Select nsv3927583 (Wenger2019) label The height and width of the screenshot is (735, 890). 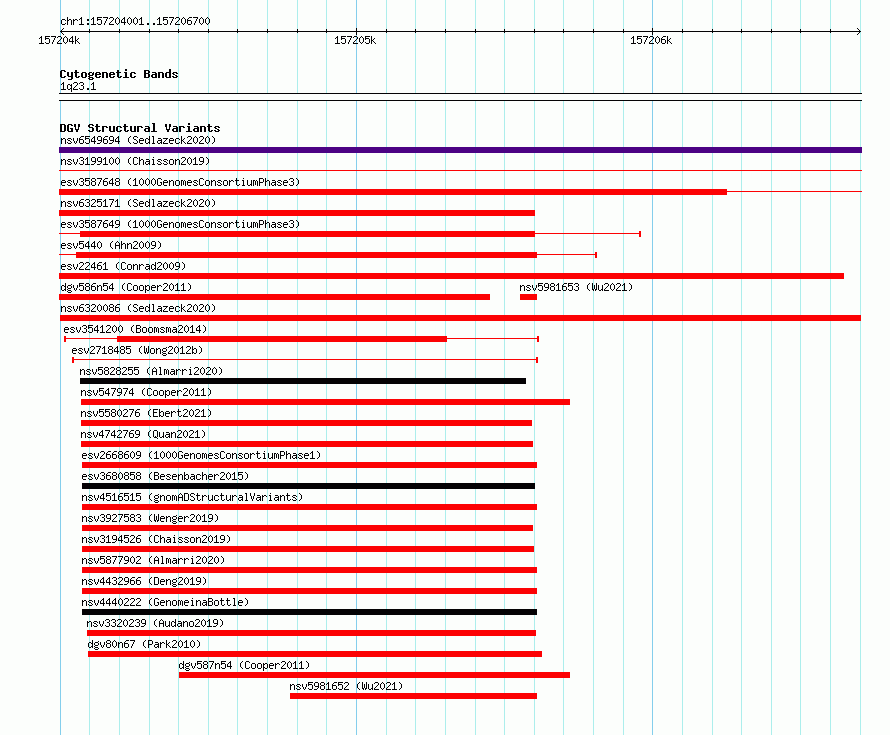tap(150, 518)
